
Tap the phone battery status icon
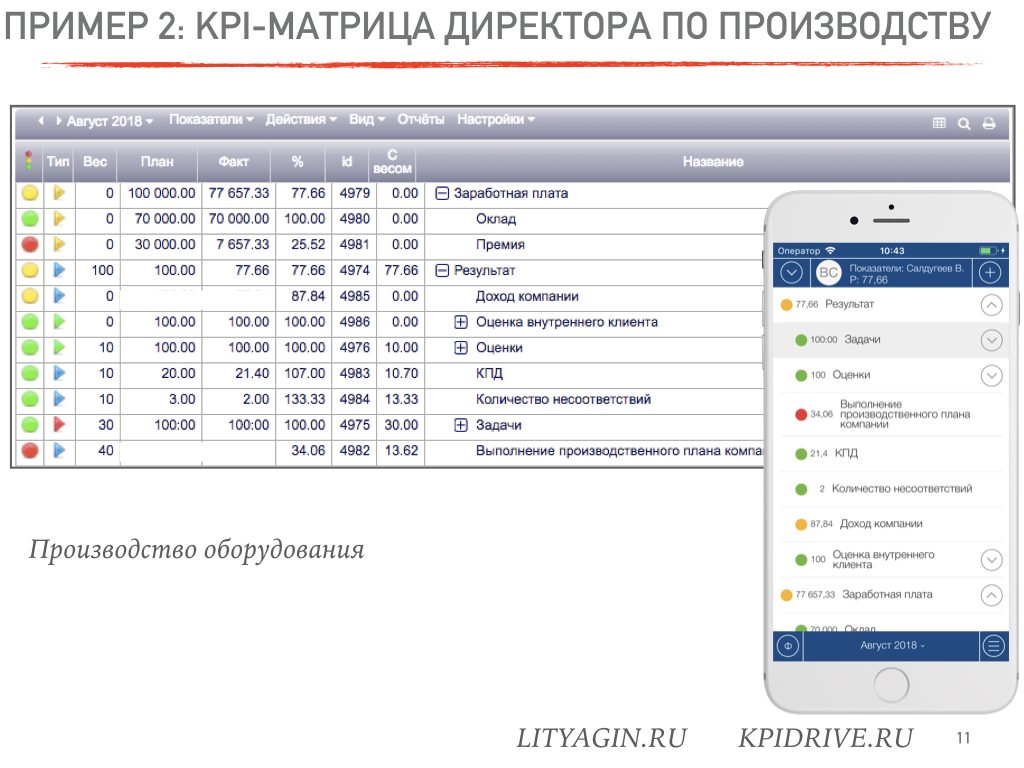[989, 251]
